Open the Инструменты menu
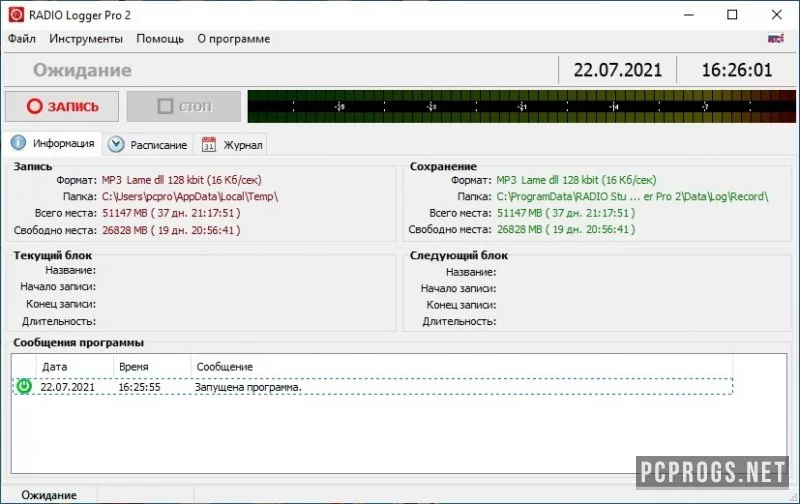 click(86, 39)
